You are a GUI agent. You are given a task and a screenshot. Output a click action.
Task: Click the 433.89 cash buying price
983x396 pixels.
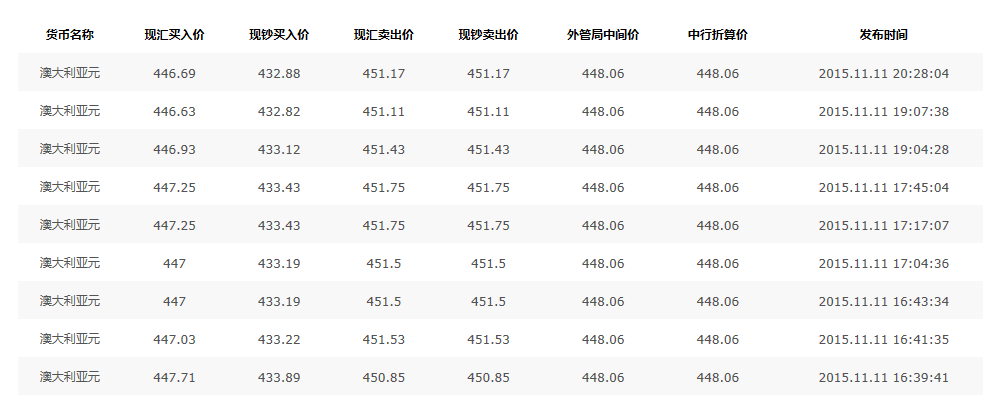pyautogui.click(x=279, y=378)
